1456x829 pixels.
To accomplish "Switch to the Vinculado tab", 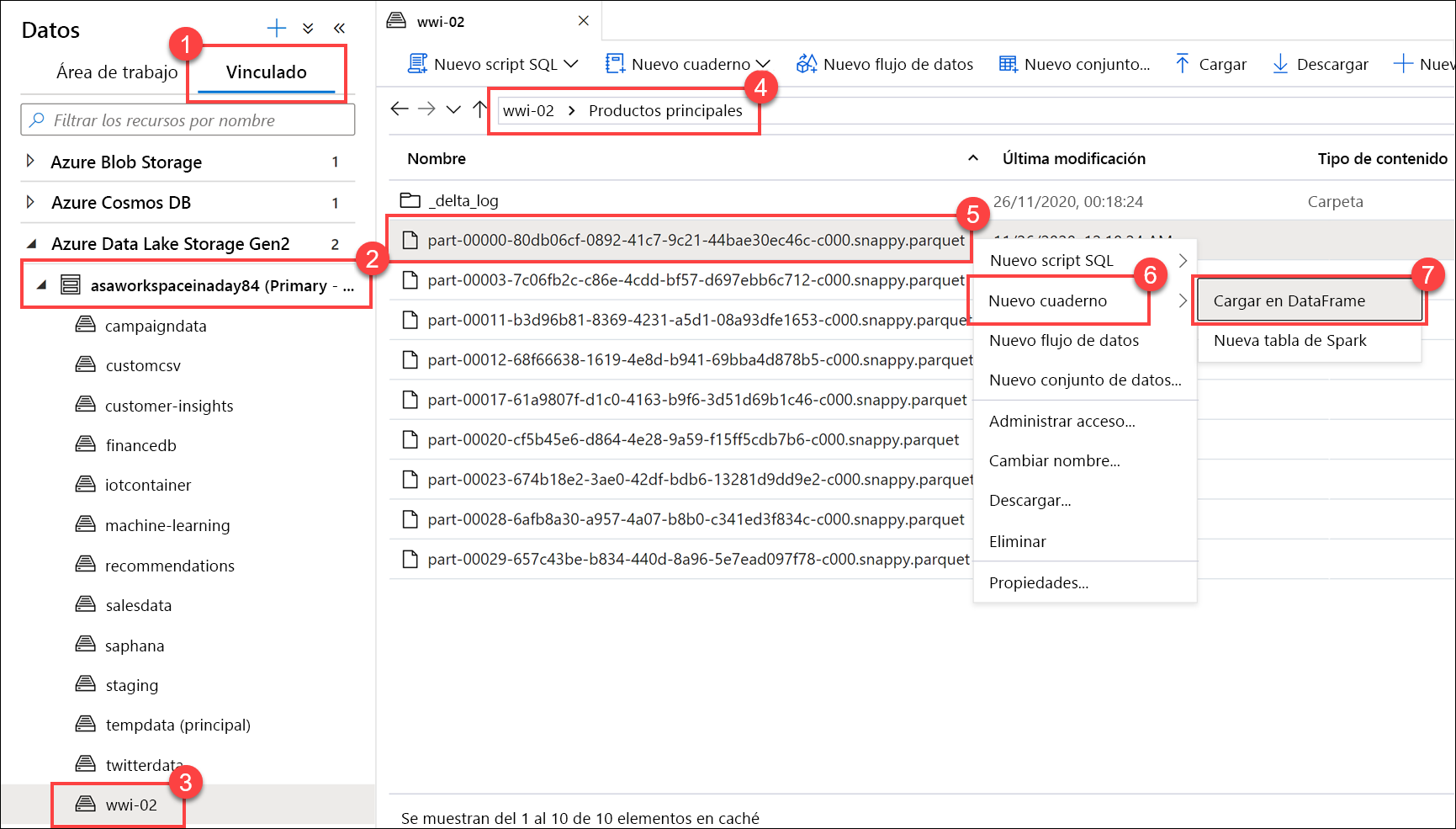I will (267, 72).
